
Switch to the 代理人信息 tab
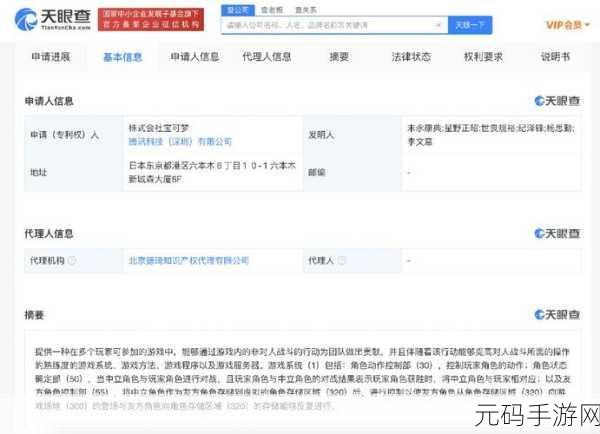tap(267, 57)
